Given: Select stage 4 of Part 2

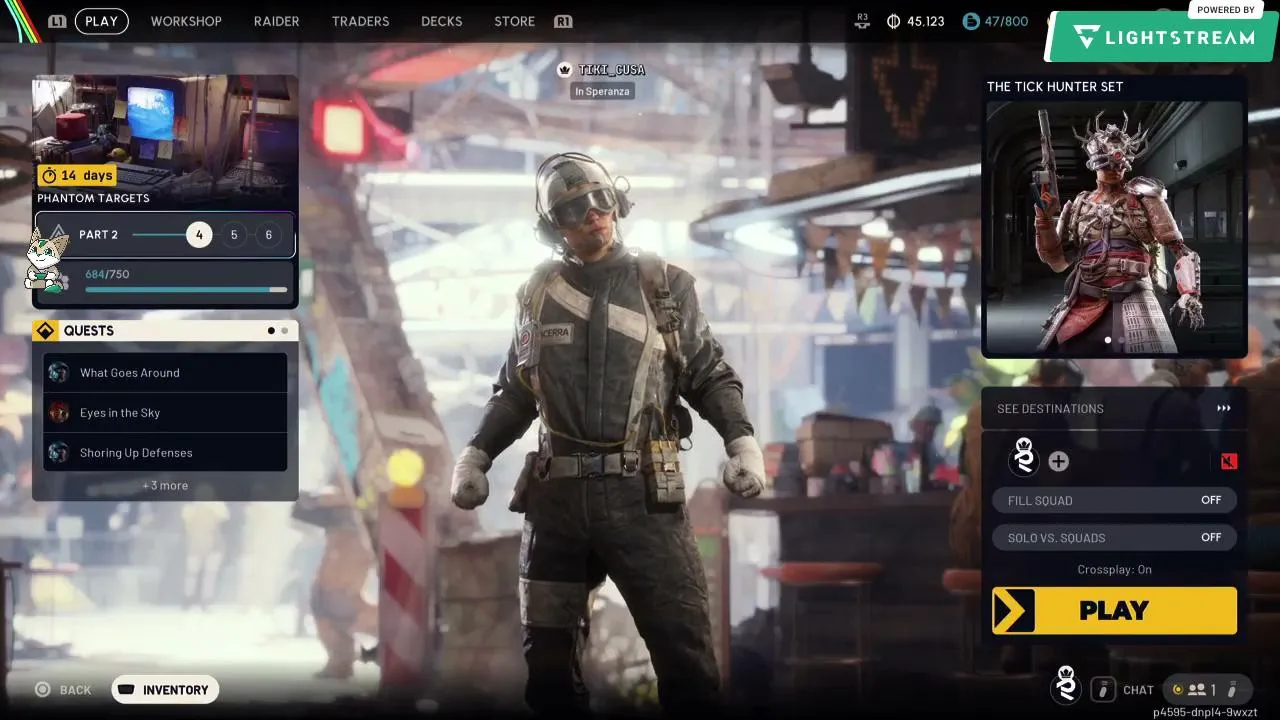Looking at the screenshot, I should [199, 235].
